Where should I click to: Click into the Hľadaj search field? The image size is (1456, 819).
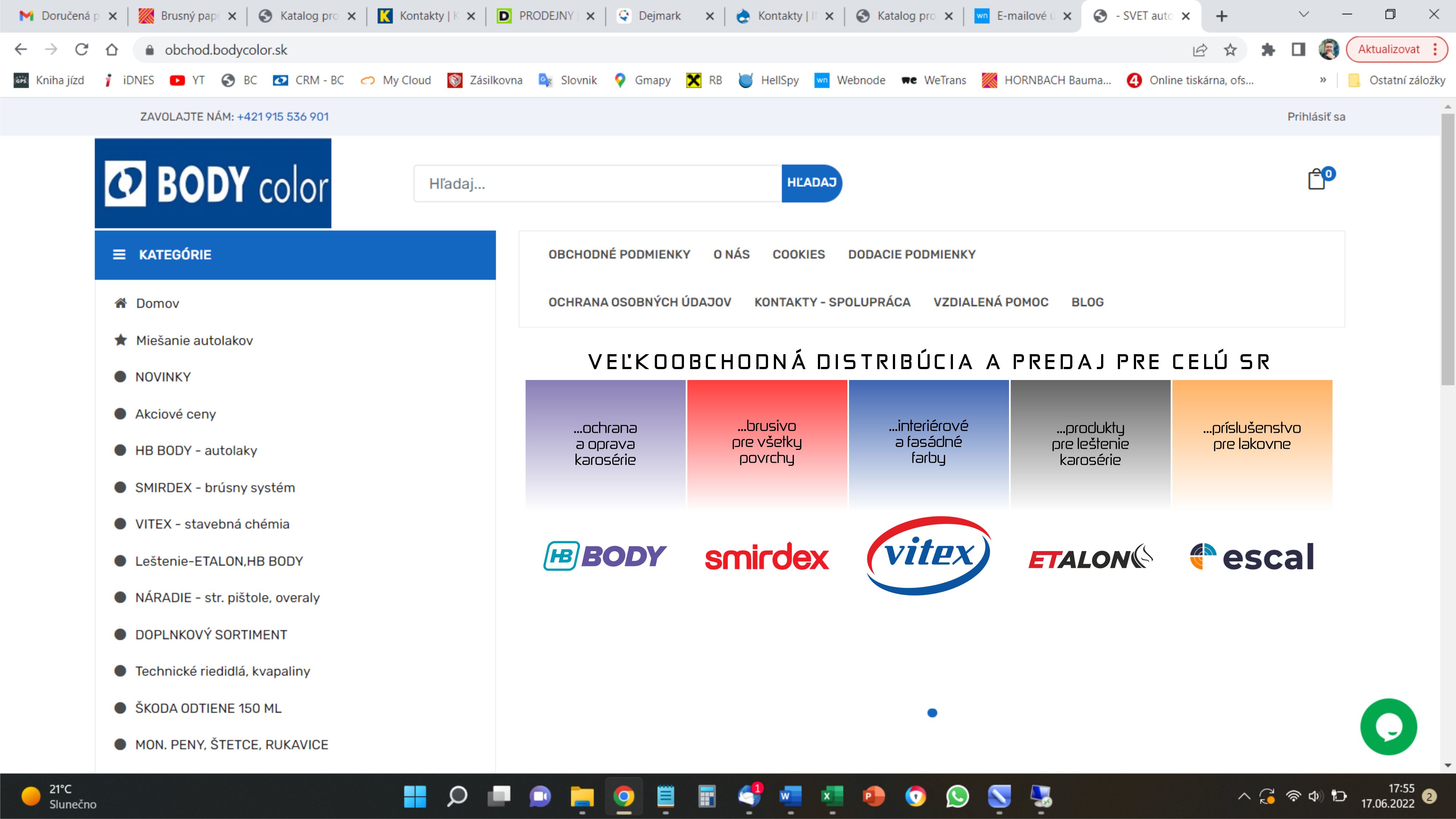point(597,184)
